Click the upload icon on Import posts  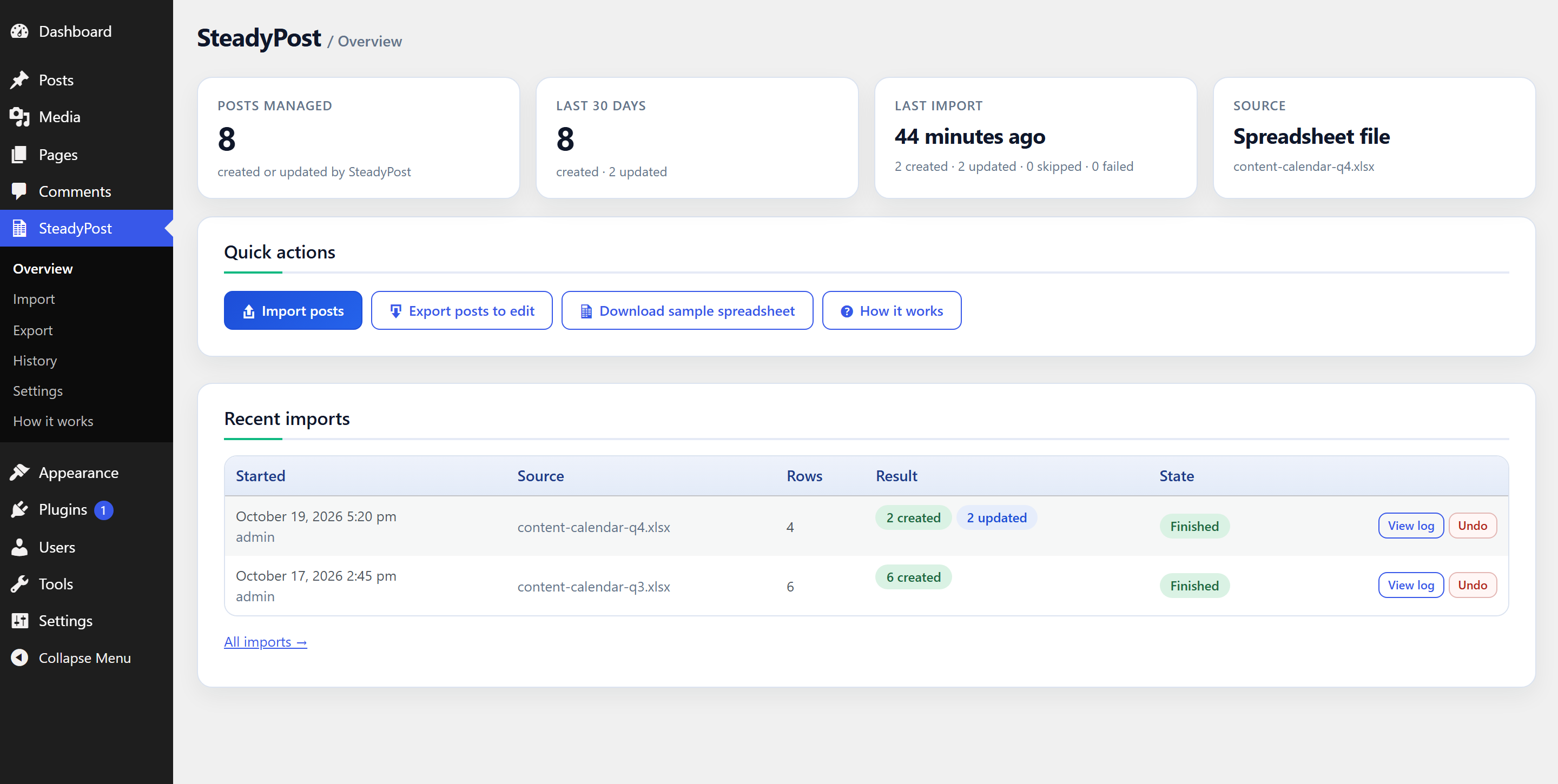click(x=249, y=311)
